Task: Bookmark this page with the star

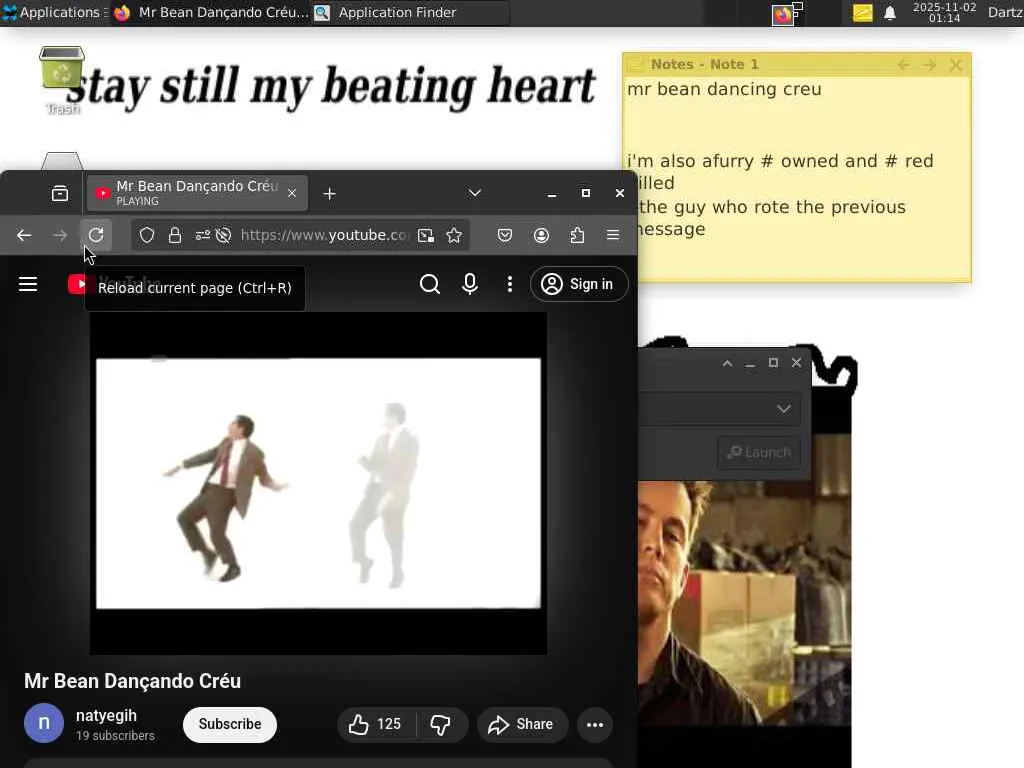Action: [454, 235]
